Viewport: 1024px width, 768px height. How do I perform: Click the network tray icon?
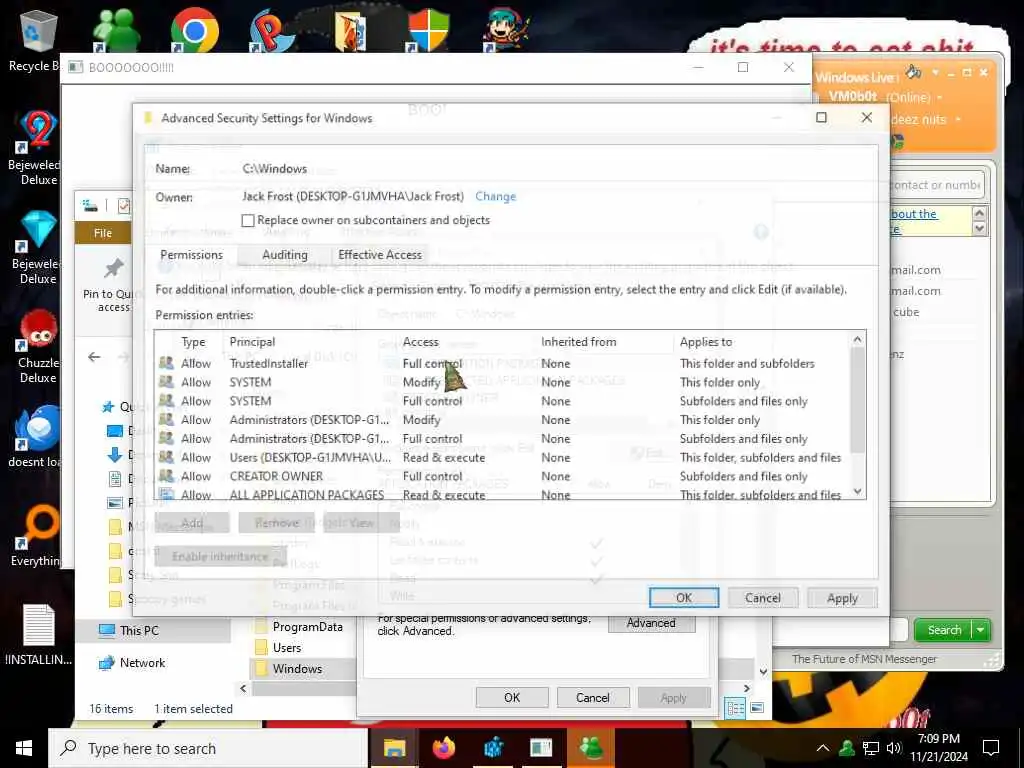coord(871,748)
